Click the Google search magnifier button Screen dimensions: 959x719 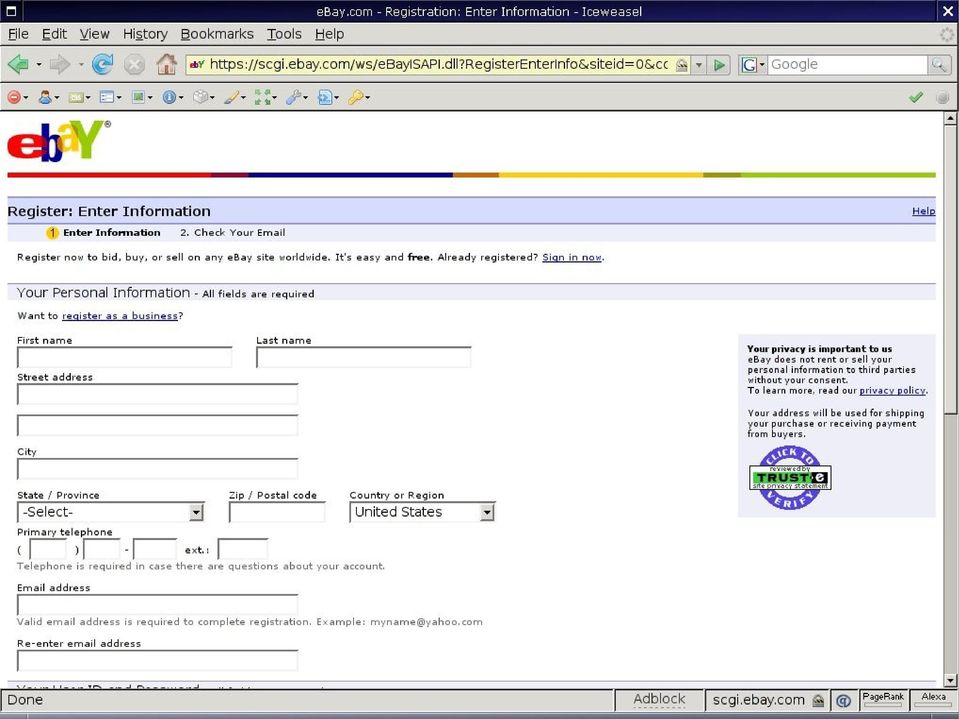coord(938,64)
